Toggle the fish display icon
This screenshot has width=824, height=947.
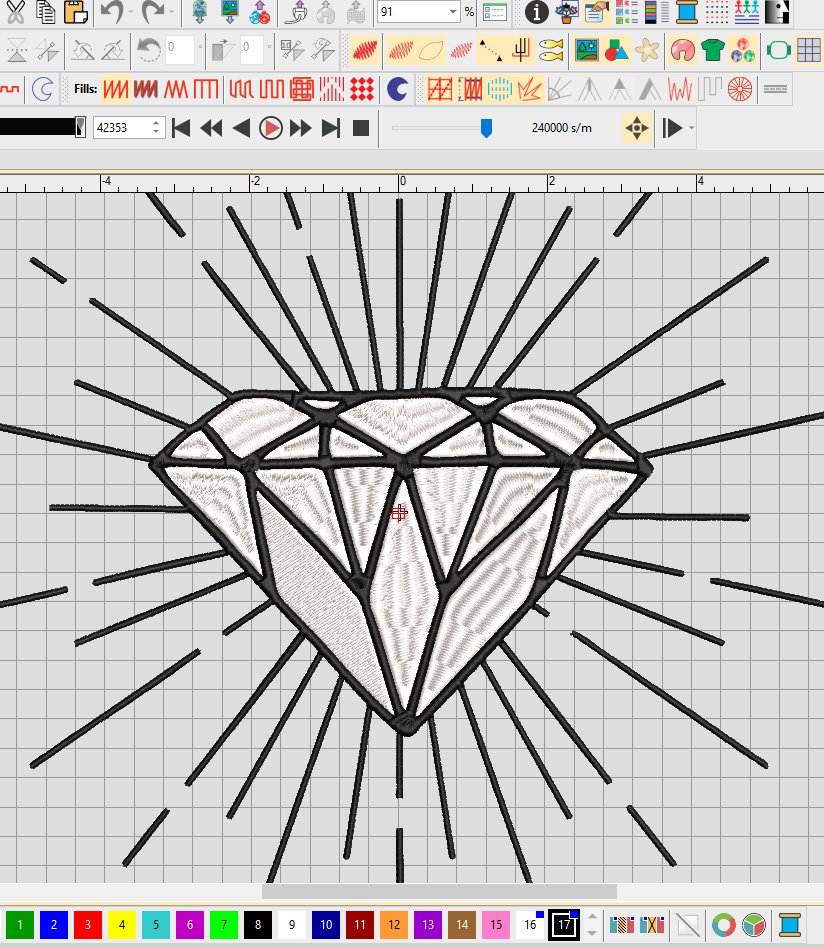pyautogui.click(x=550, y=50)
